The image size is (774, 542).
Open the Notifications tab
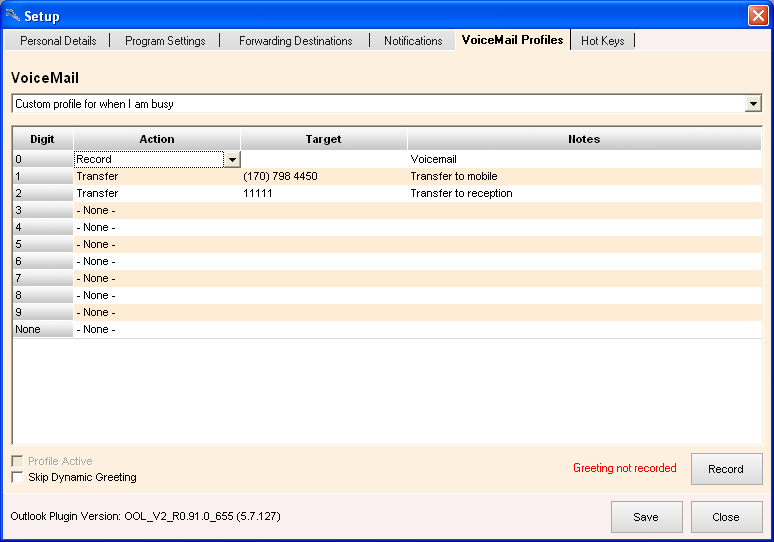(x=413, y=40)
